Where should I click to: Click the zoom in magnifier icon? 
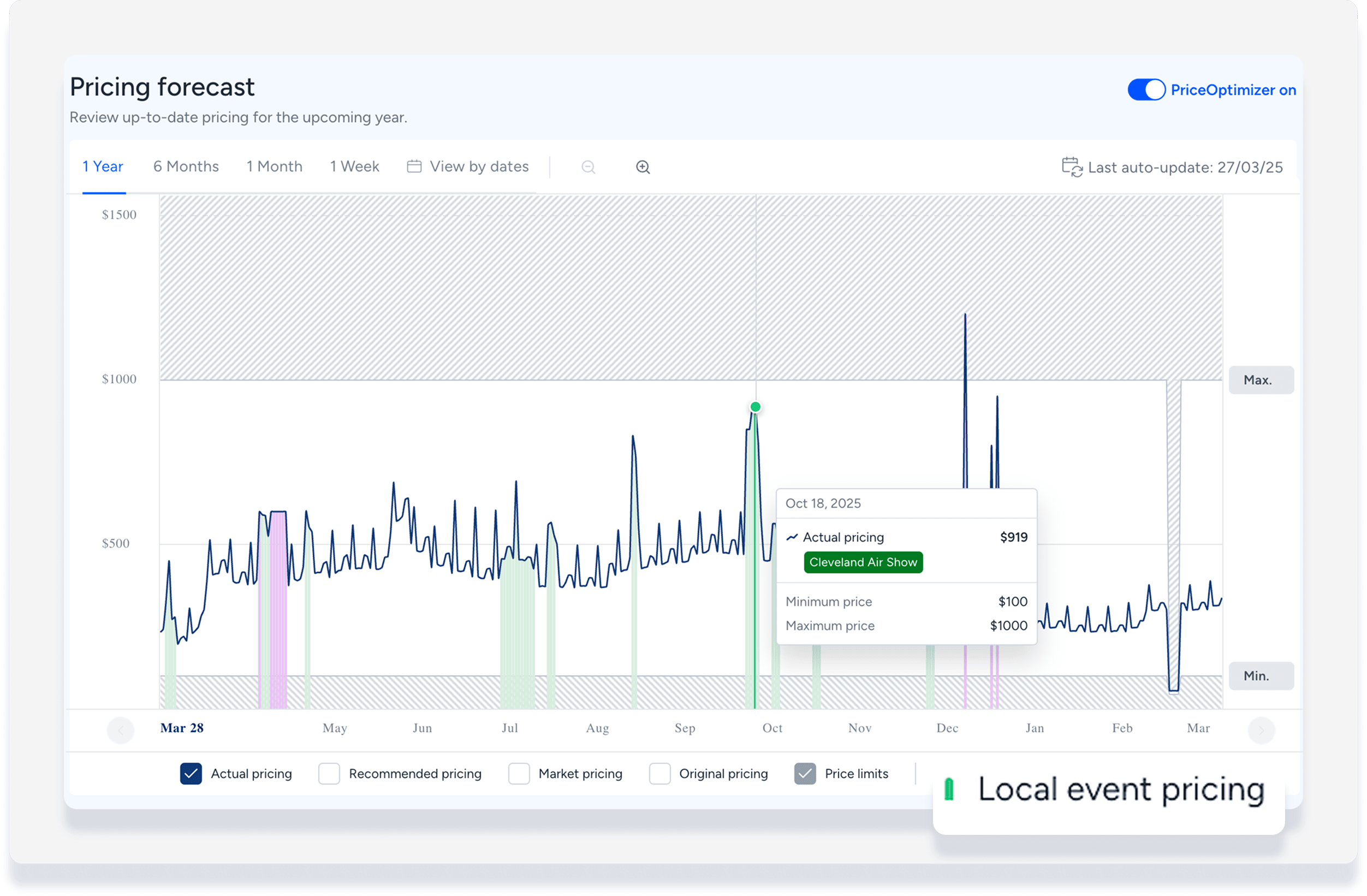[643, 167]
